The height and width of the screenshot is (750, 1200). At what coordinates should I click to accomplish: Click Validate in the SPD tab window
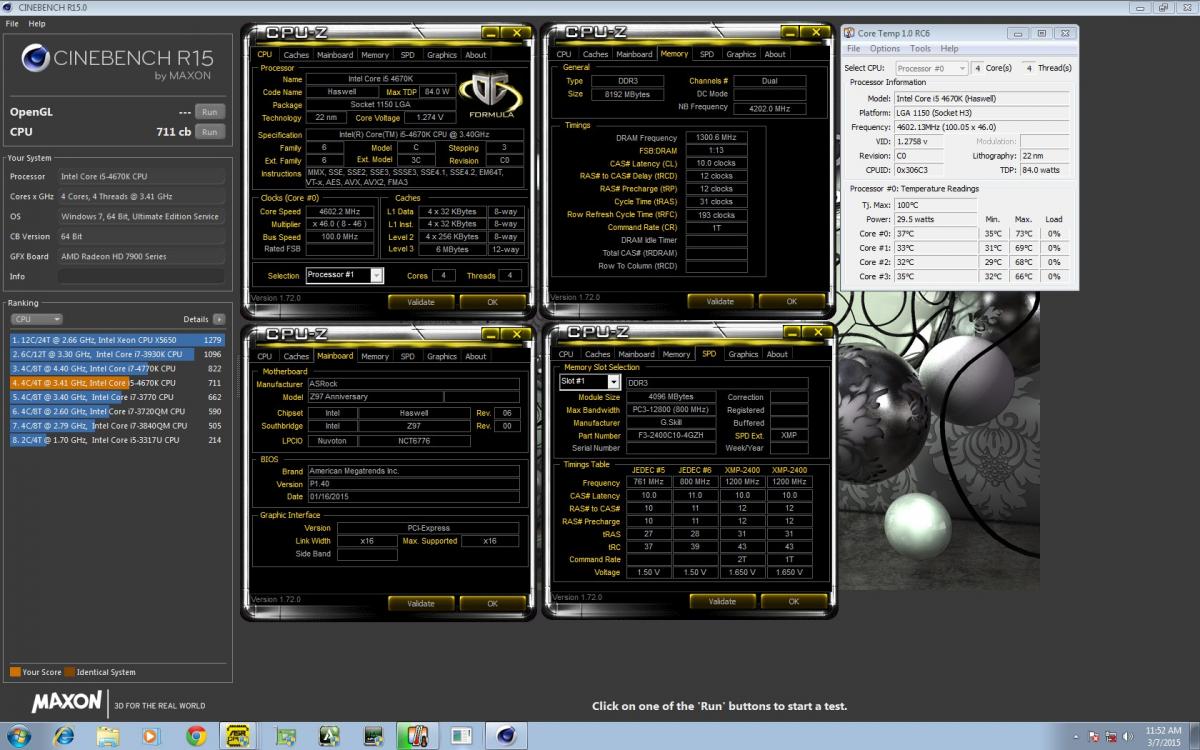(722, 602)
